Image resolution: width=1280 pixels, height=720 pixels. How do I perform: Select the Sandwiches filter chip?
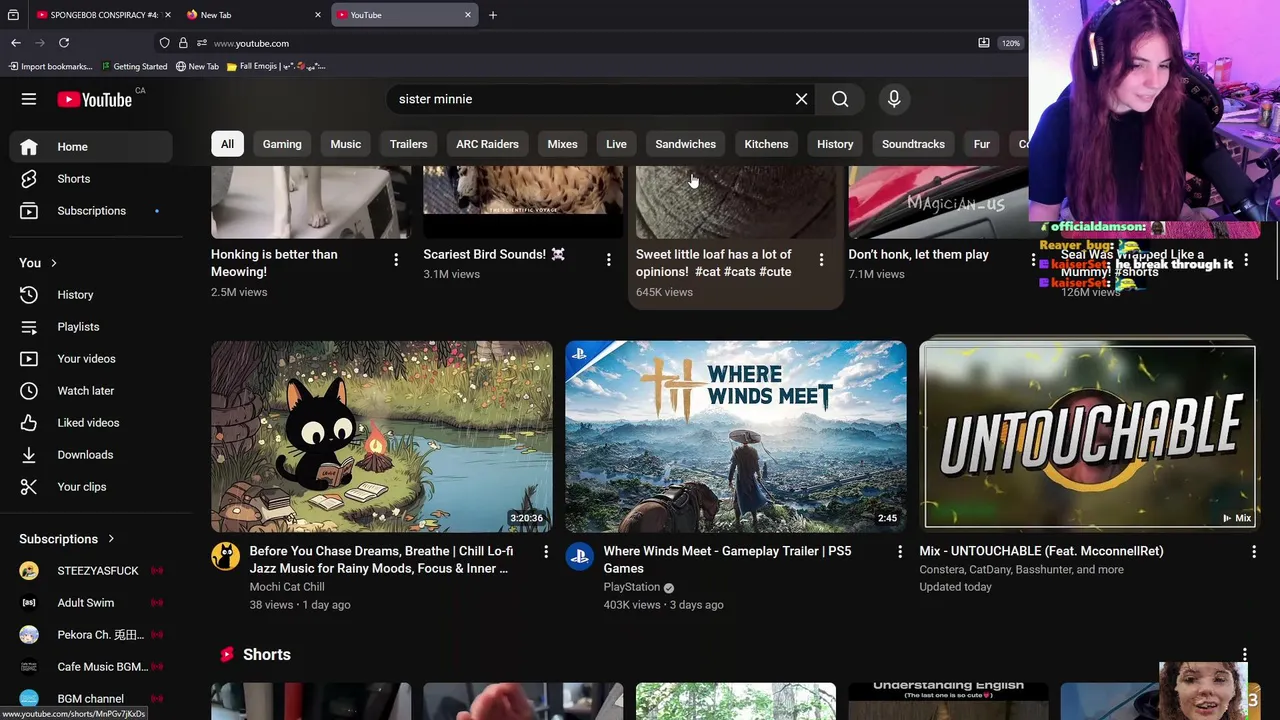pyautogui.click(x=685, y=144)
